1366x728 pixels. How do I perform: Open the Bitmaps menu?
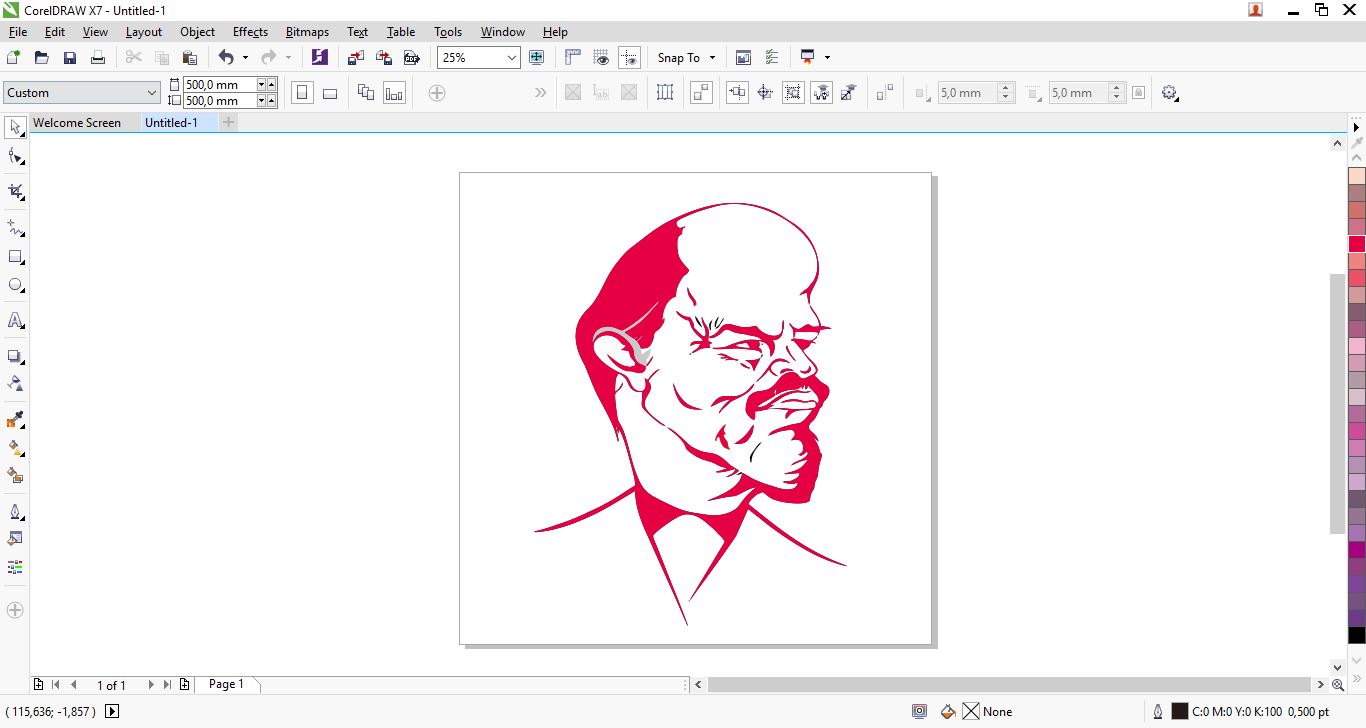coord(307,32)
